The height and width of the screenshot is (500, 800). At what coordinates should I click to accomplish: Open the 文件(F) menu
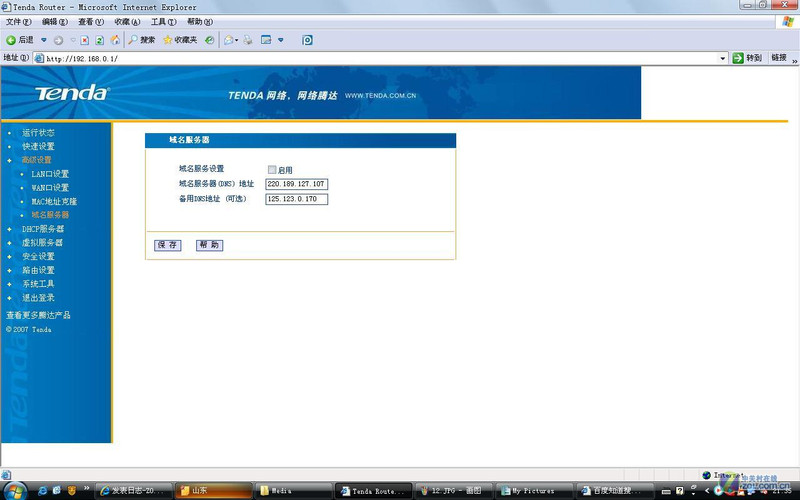point(18,22)
